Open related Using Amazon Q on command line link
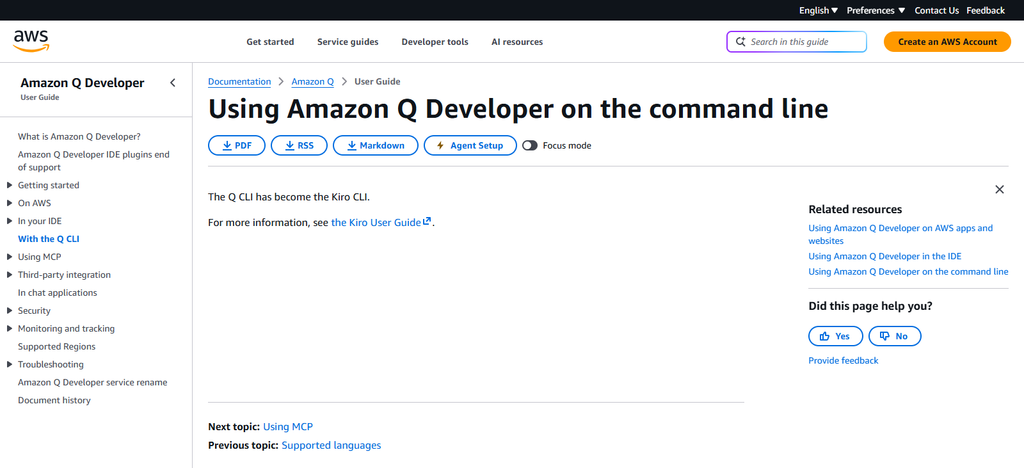This screenshot has height=468, width=1024. (908, 272)
